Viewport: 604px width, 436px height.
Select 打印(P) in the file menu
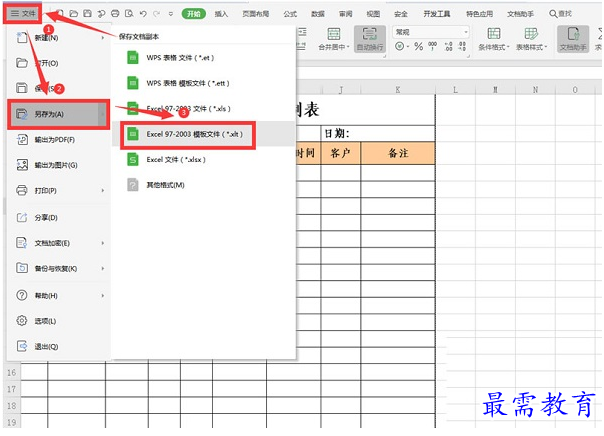(59, 191)
